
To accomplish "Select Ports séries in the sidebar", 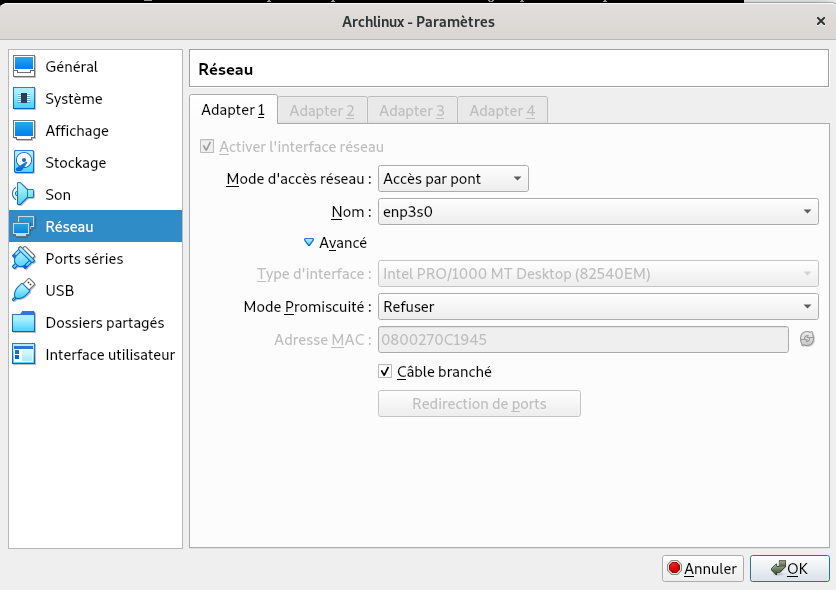I will [95, 258].
